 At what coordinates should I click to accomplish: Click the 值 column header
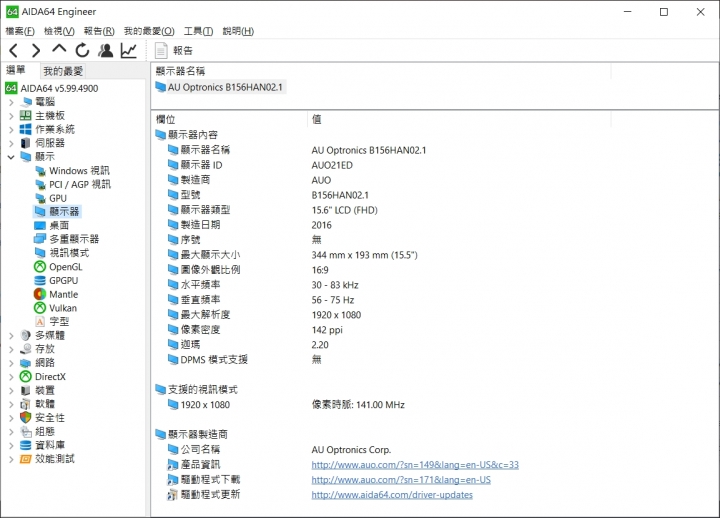459,119
